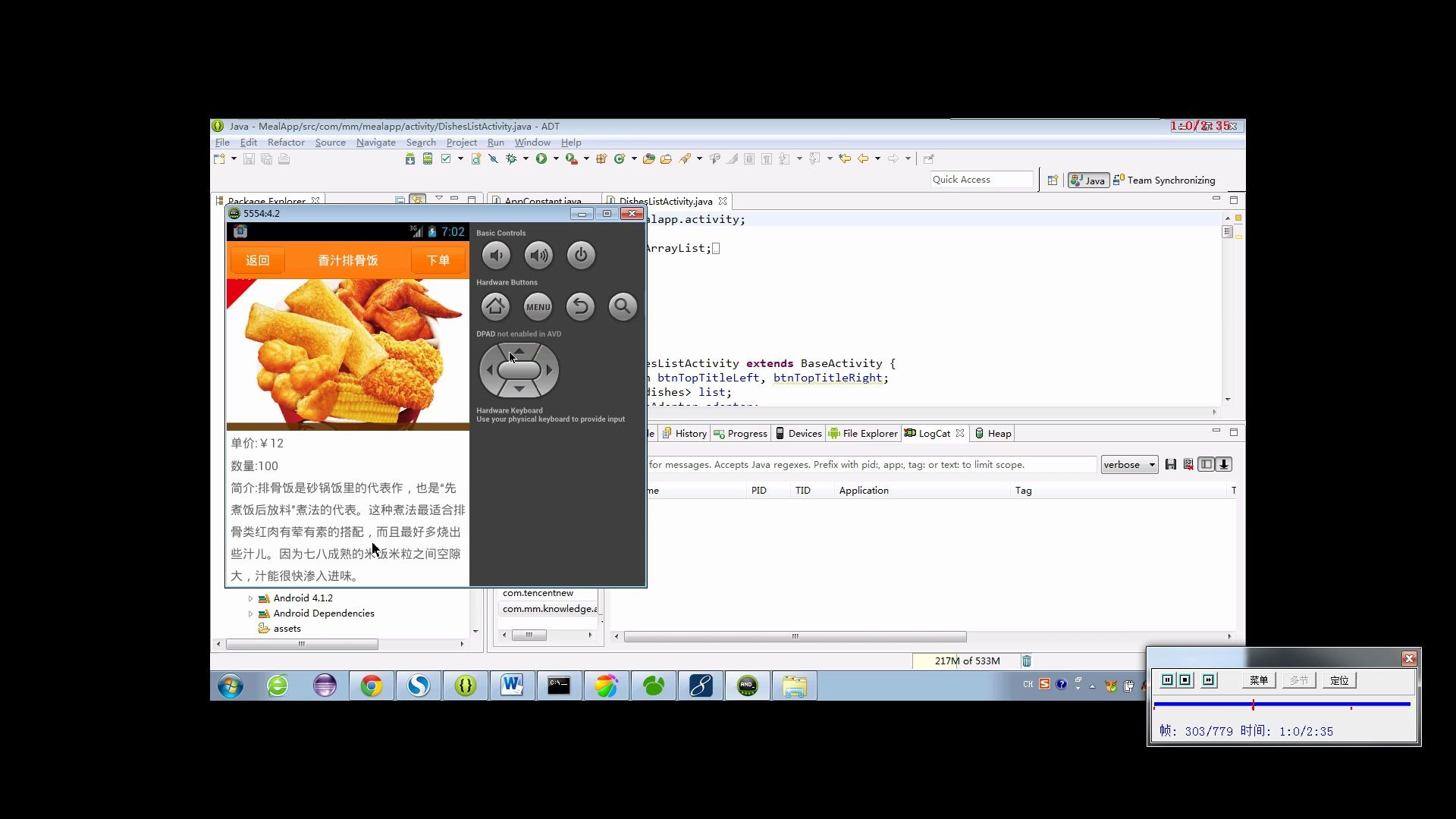Click the Debug bug toolbar icon
This screenshot has height=819, width=1456.
point(512,158)
